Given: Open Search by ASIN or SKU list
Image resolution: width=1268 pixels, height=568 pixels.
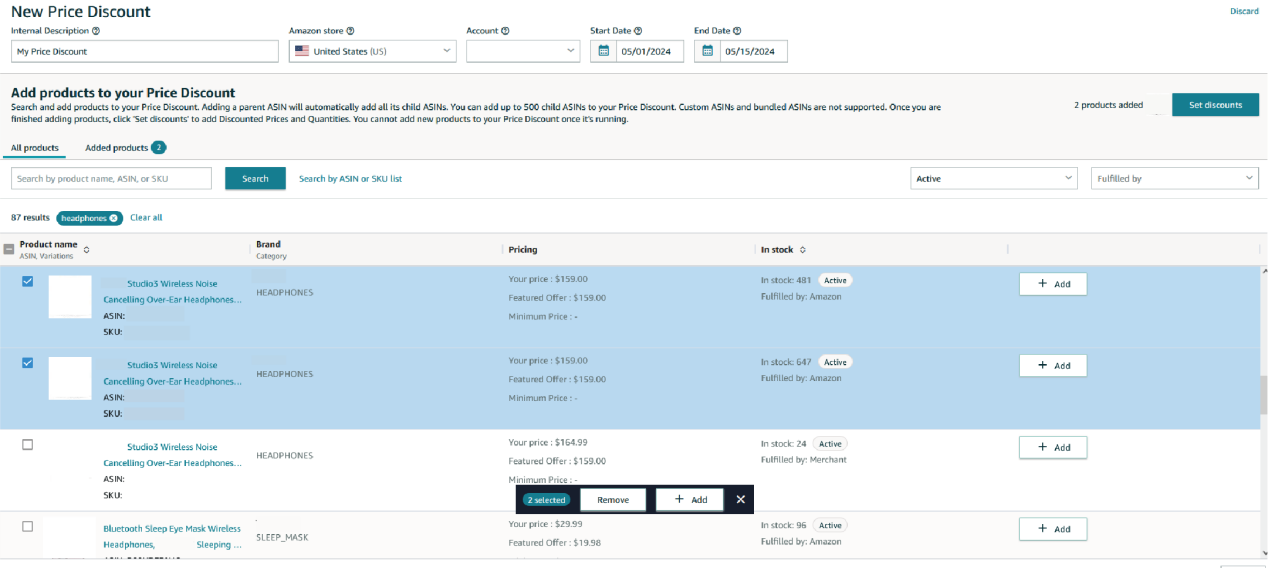Looking at the screenshot, I should pos(350,179).
